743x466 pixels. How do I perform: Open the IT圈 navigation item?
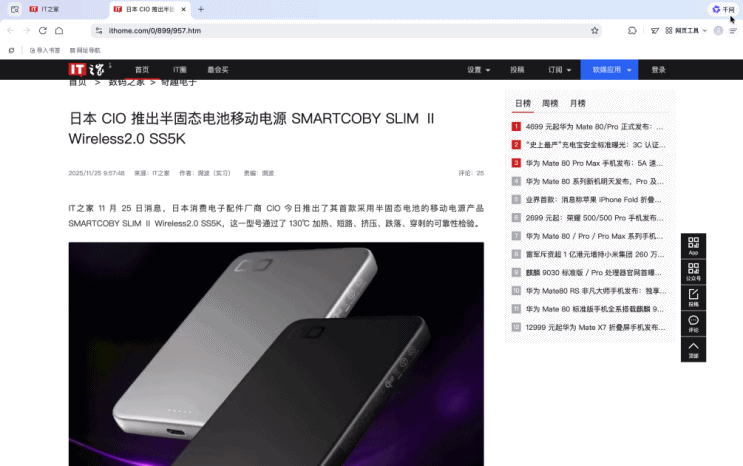pos(180,70)
